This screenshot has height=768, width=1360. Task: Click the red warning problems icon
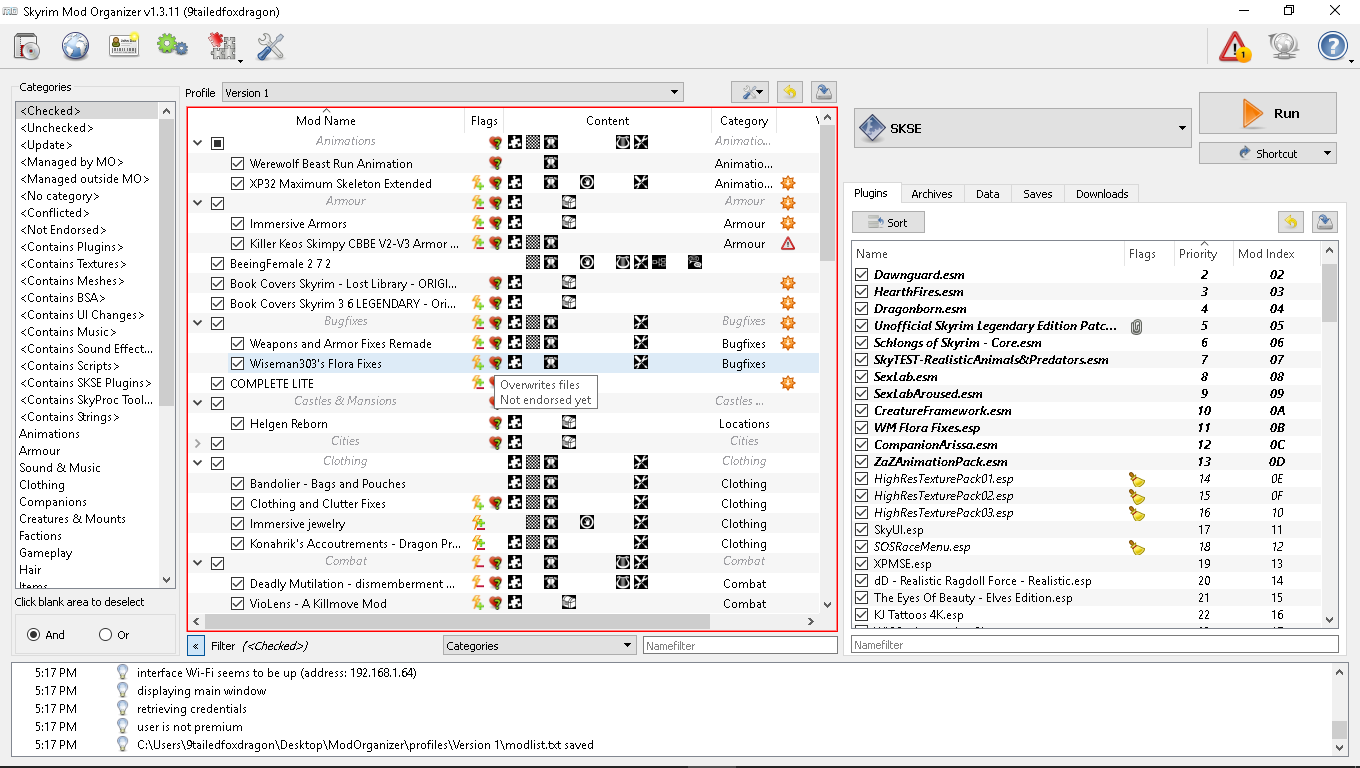pos(1236,46)
